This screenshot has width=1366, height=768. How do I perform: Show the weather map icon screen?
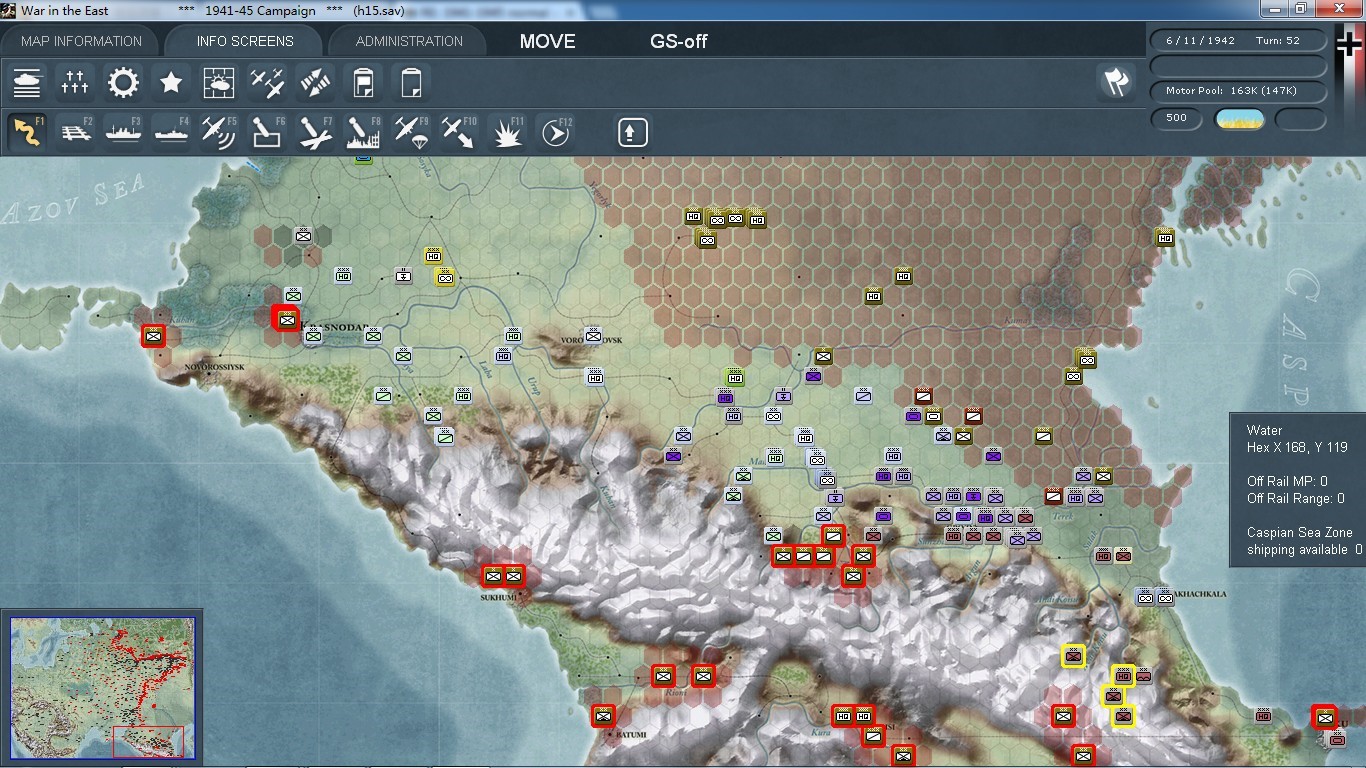tap(219, 82)
